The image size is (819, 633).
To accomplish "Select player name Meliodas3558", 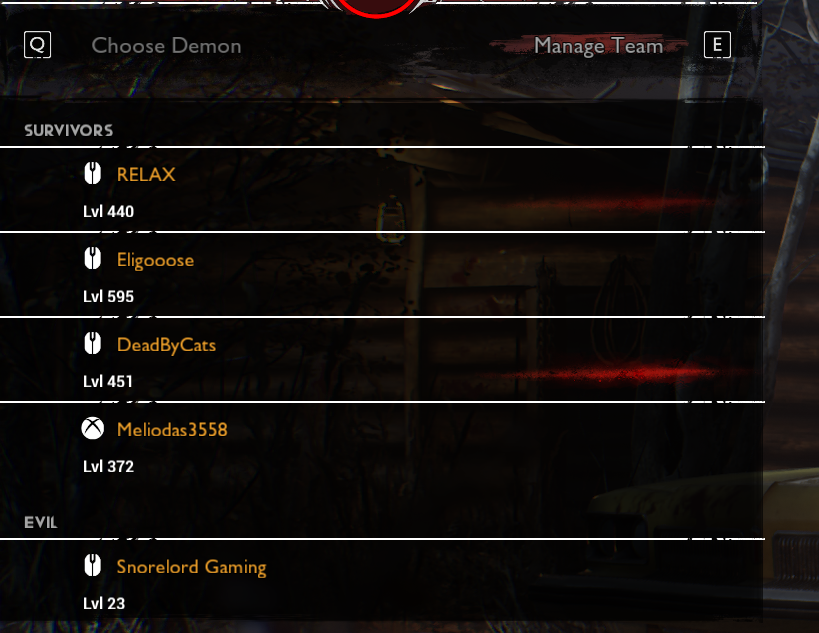I will tap(172, 430).
